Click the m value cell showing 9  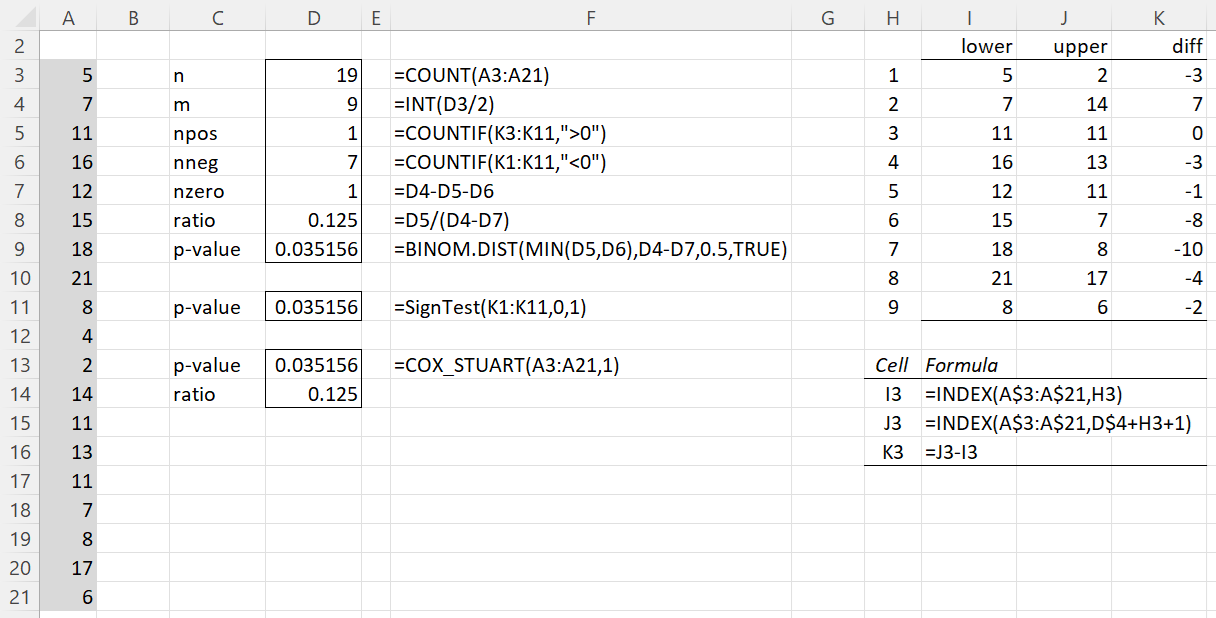pos(314,104)
